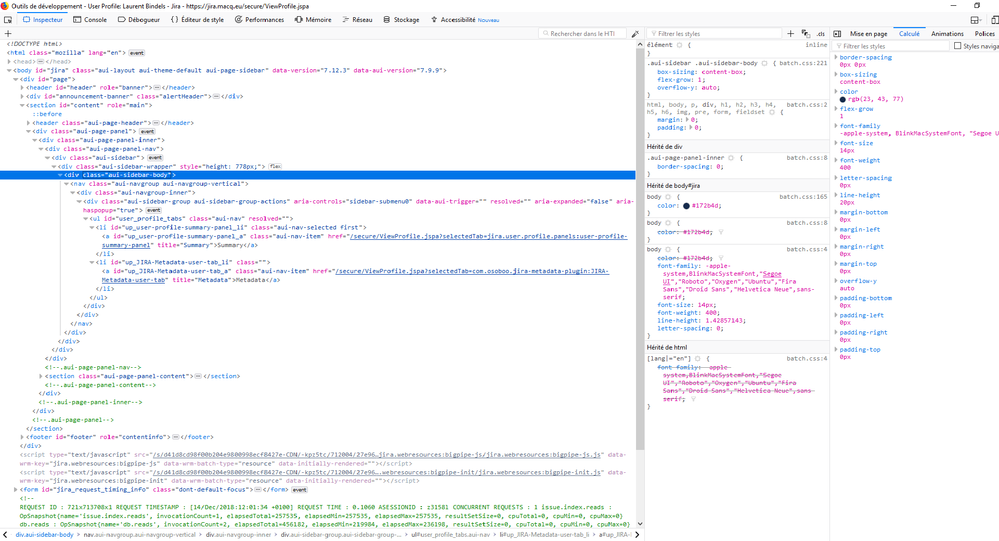This screenshot has height=541, width=999.
Task: Follow the JIRA-Metadata-user-tab href link
Action: pos(356,276)
